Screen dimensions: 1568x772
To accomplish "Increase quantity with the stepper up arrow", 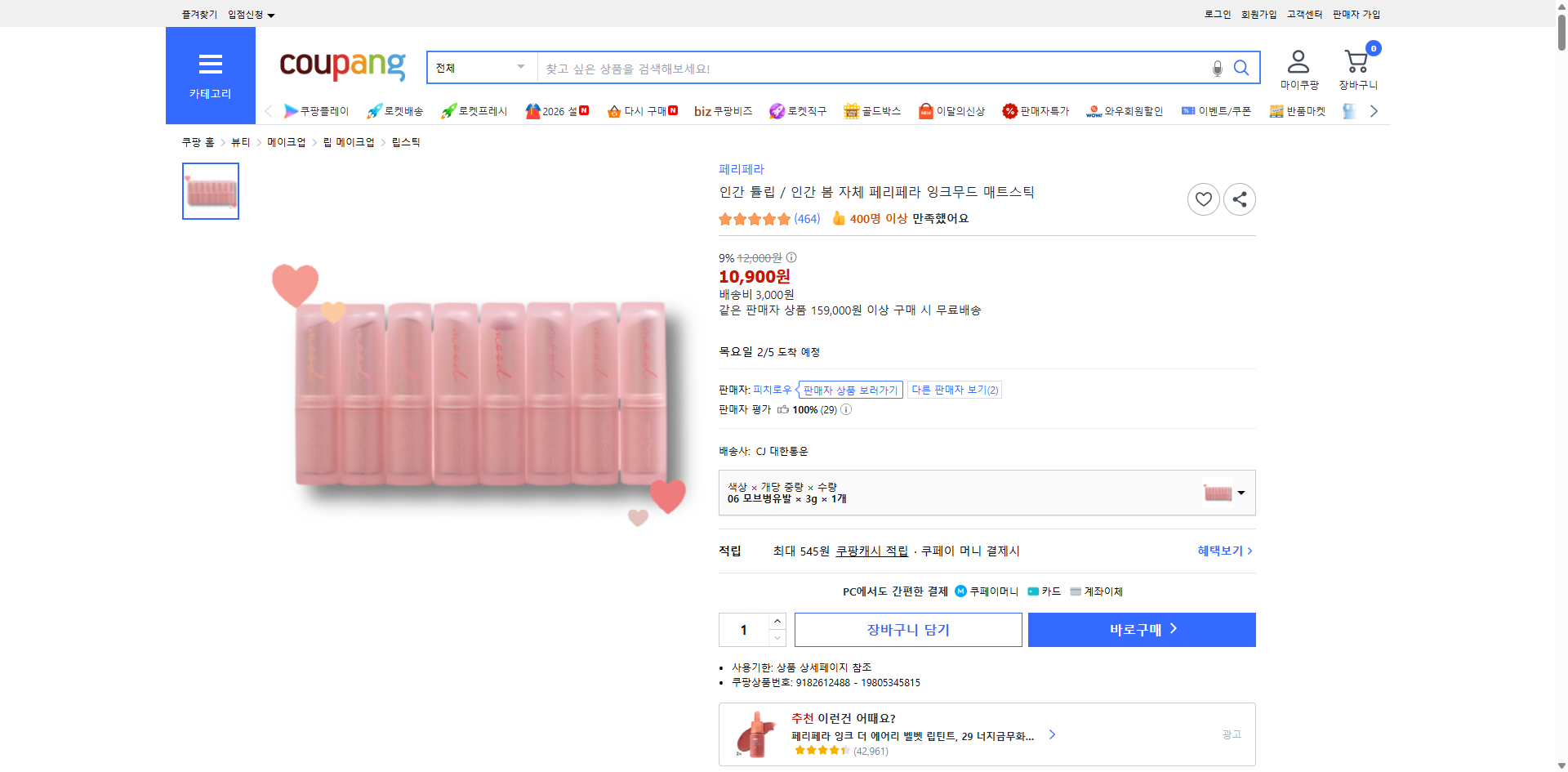I will [x=776, y=621].
